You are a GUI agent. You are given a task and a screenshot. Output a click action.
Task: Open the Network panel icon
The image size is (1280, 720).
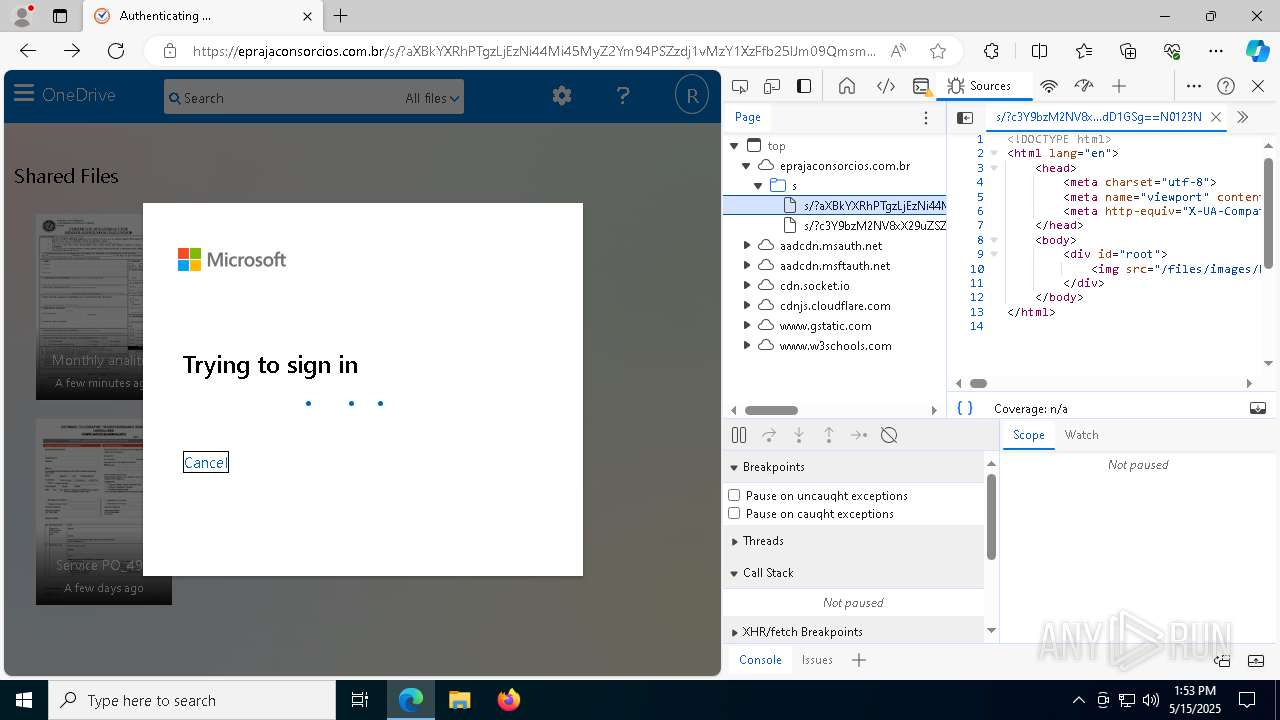coord(1049,86)
